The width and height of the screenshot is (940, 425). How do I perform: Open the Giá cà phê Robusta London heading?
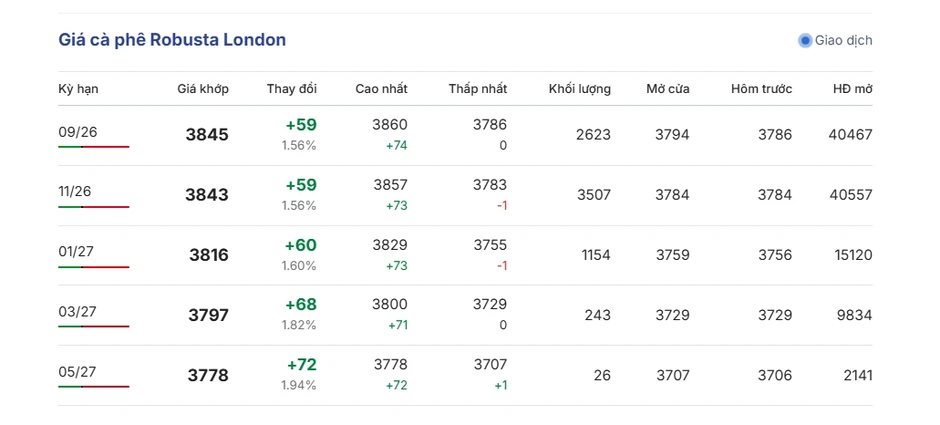pos(172,40)
